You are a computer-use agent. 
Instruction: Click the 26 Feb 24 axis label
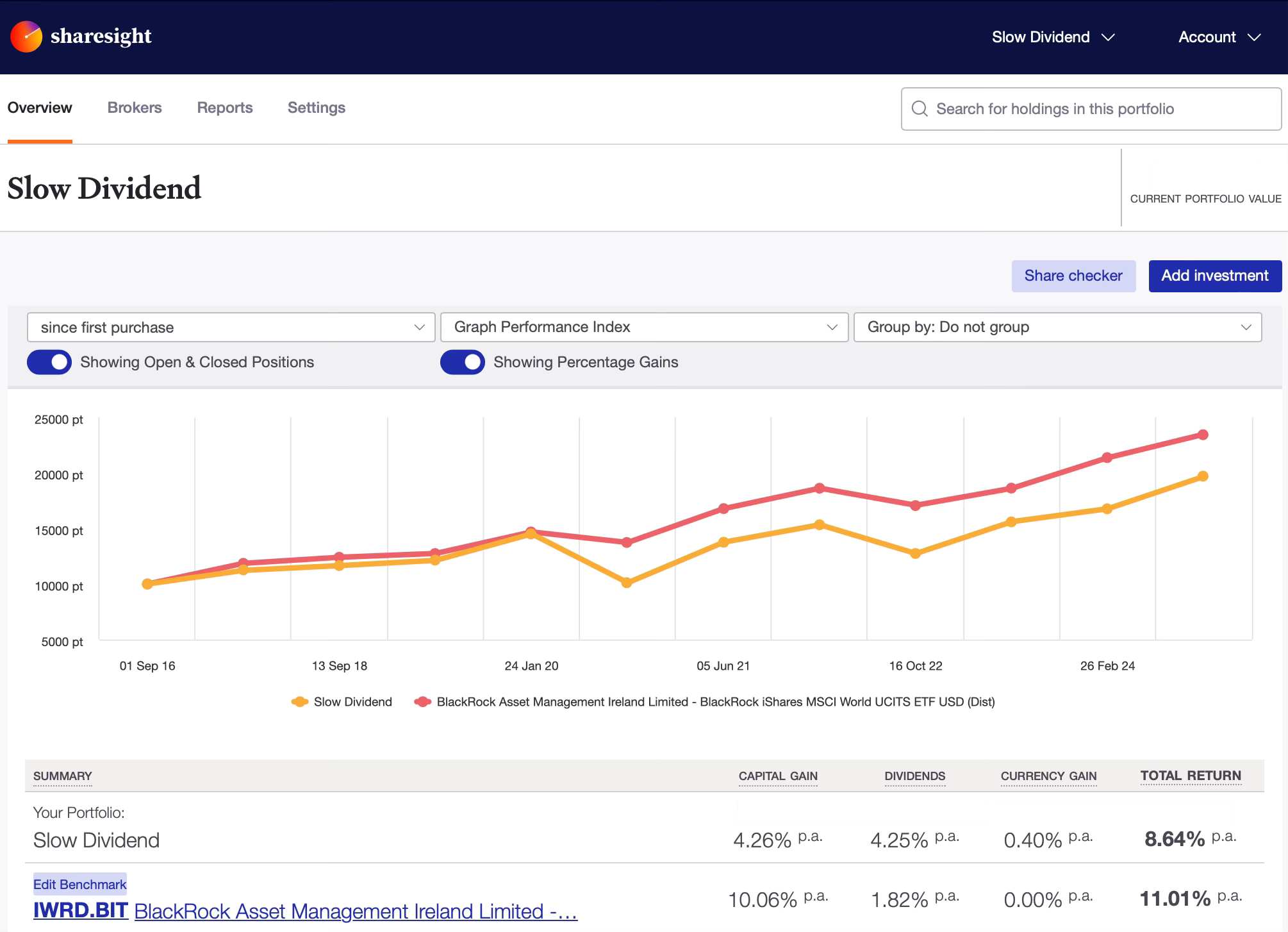(1107, 666)
